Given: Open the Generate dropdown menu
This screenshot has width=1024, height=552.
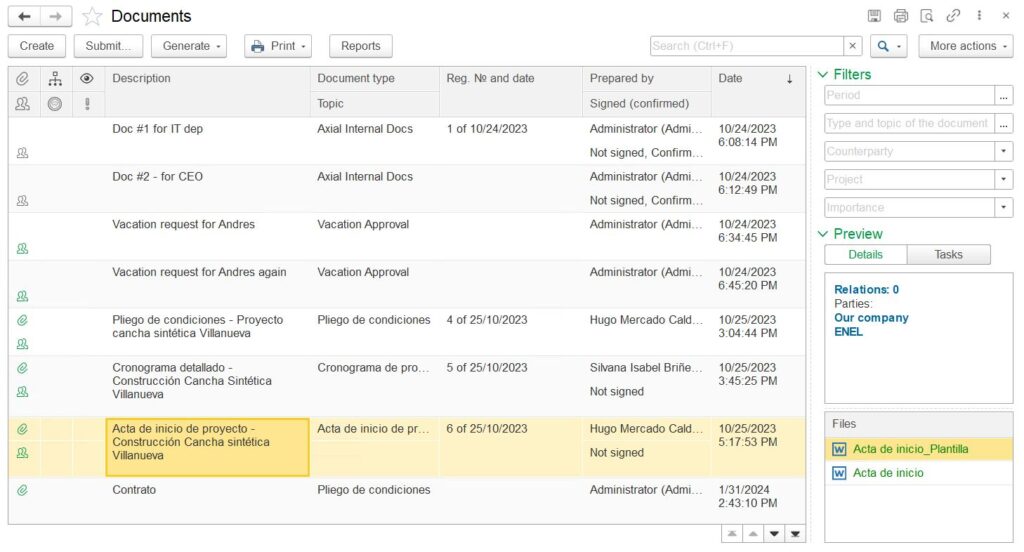Looking at the screenshot, I should tap(189, 46).
